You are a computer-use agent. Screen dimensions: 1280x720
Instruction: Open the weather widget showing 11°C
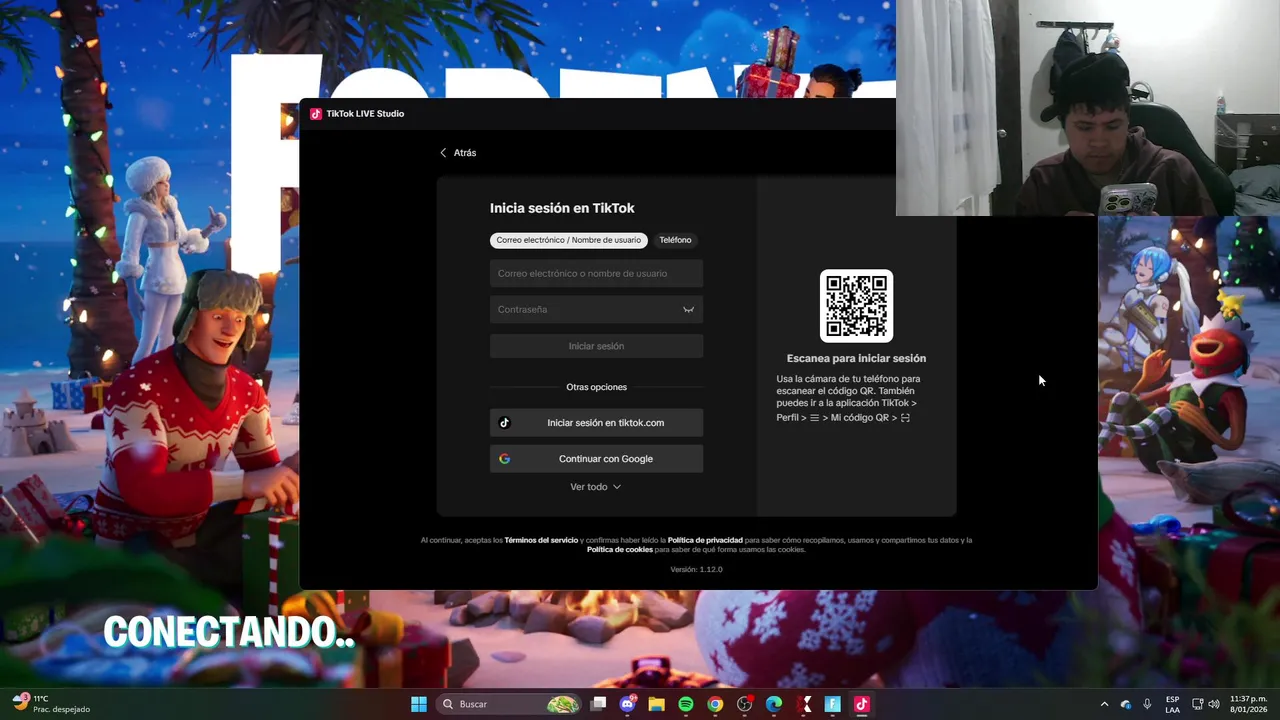point(50,704)
